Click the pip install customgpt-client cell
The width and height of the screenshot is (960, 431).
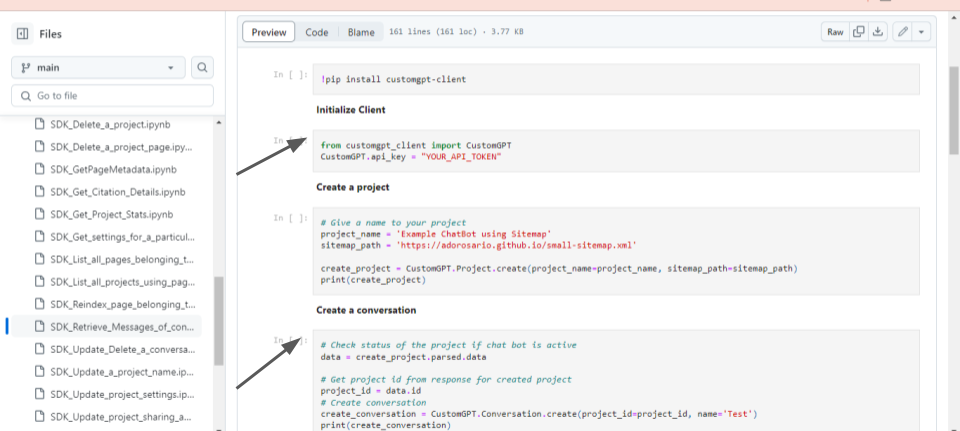(616, 79)
